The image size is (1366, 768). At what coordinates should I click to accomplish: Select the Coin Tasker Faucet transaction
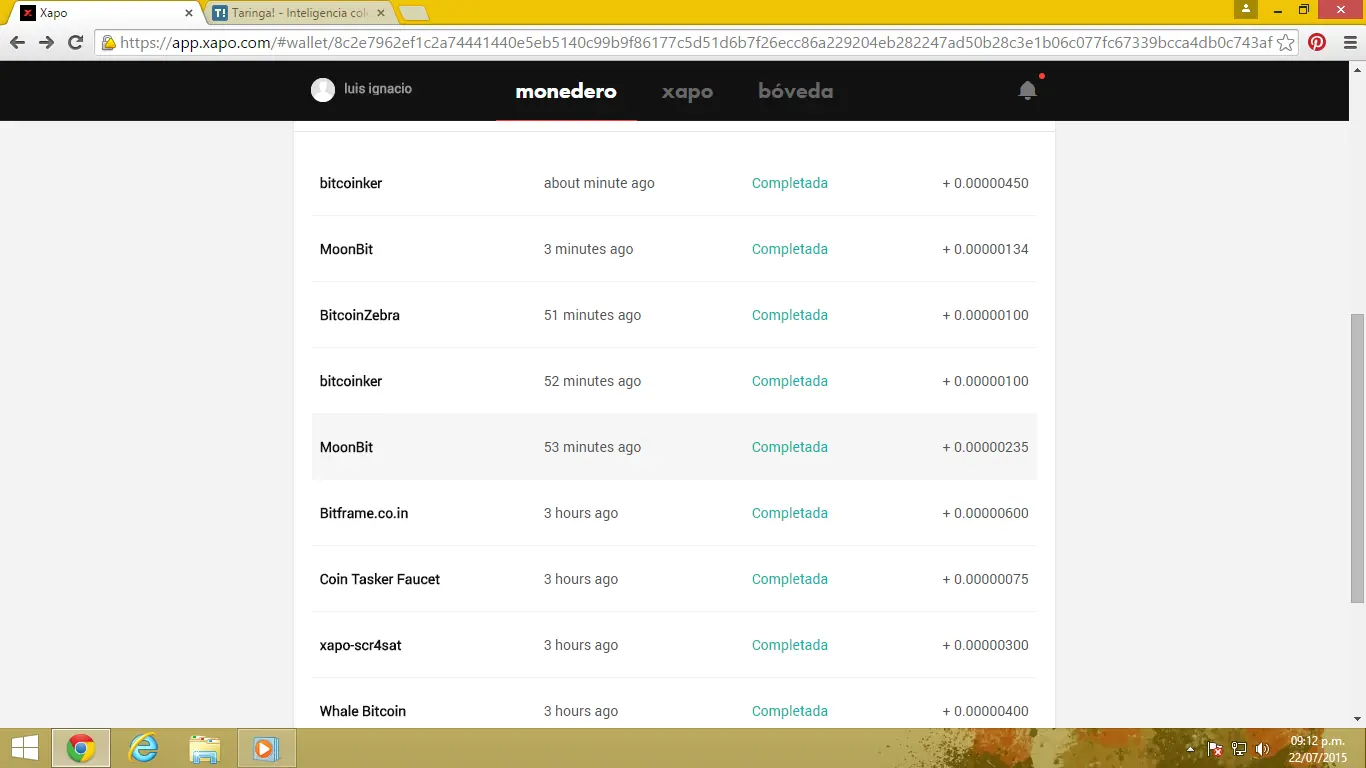pos(674,579)
